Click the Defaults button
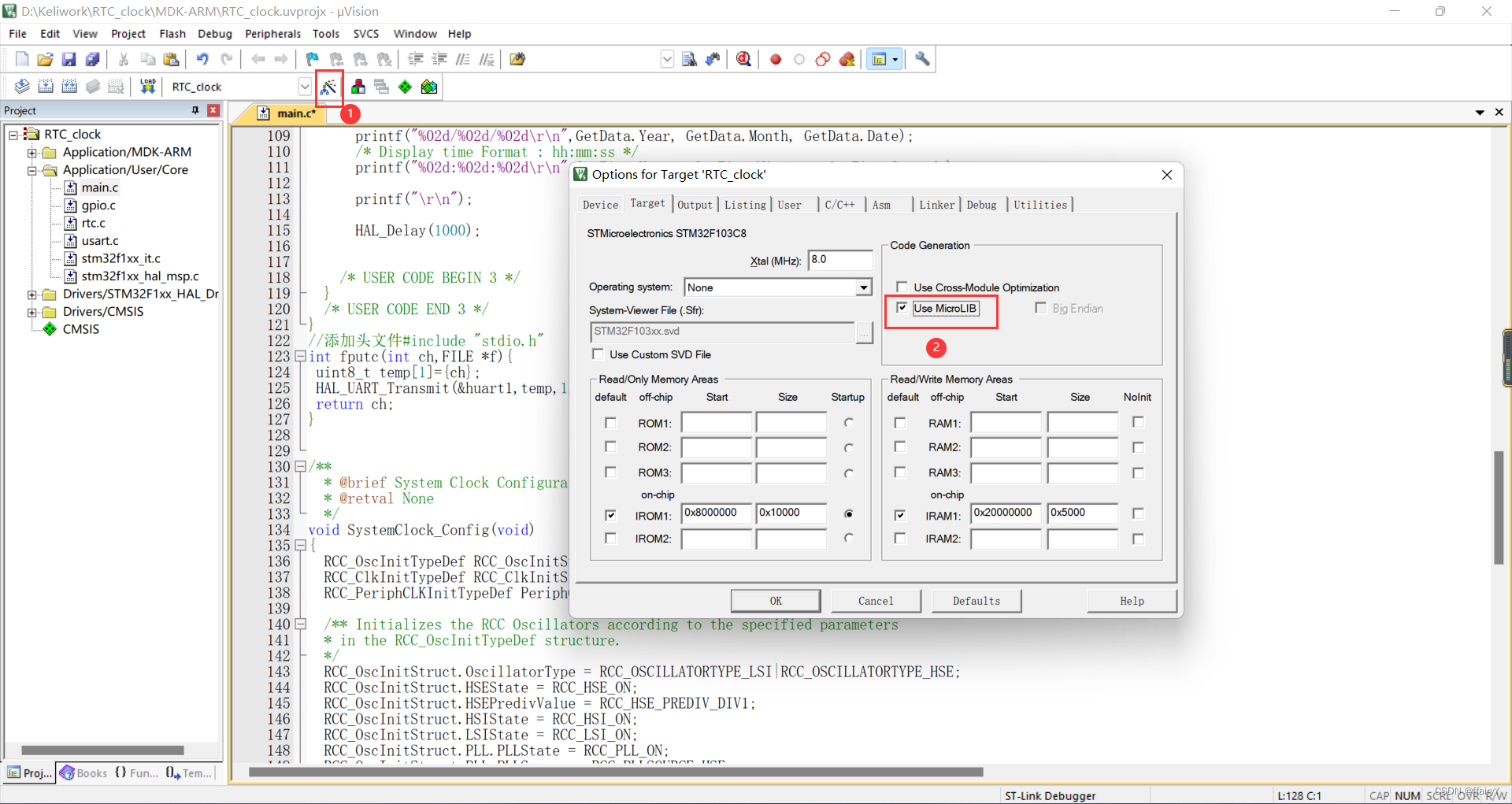Screen dimensions: 1512x804 (x=976, y=601)
